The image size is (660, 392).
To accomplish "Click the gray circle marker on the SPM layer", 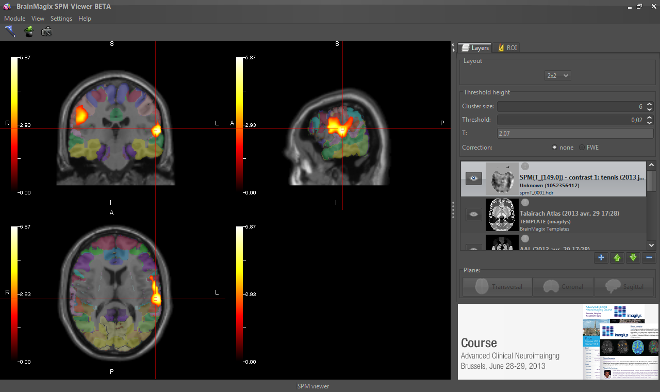I will [525, 166].
